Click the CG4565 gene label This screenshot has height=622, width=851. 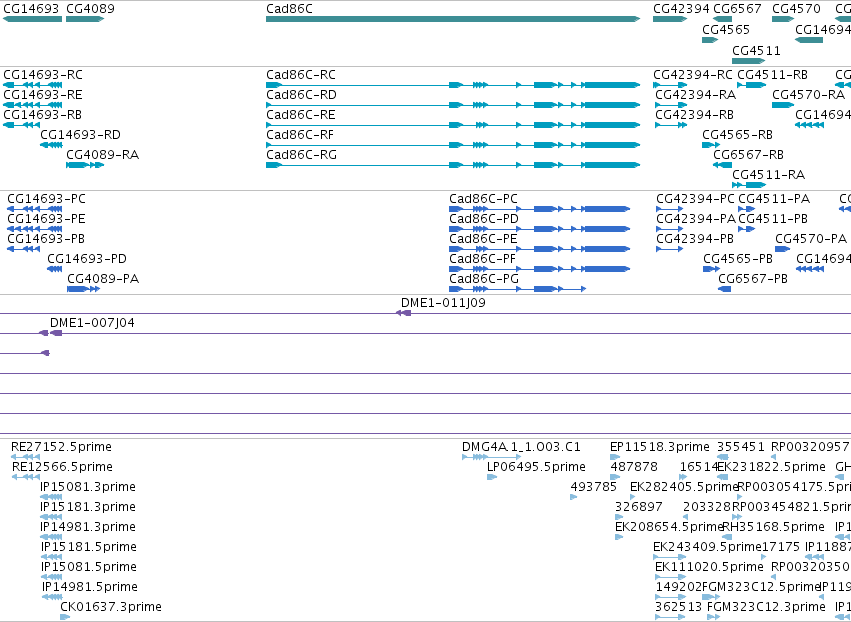click(726, 29)
